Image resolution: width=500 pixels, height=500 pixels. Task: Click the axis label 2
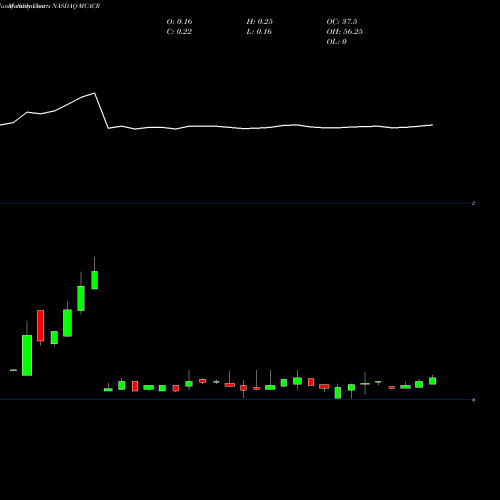pos(473,203)
